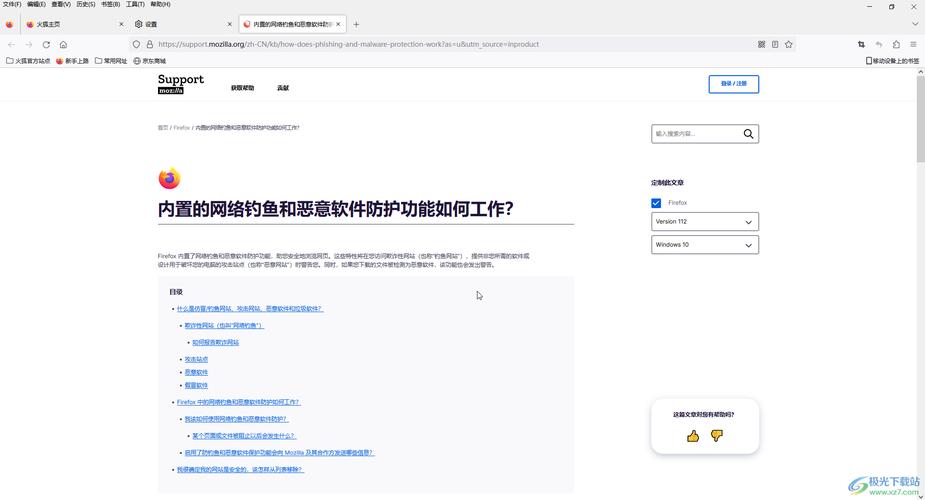Open the Version 112 dropdown
Screen dimensions: 925x500
point(705,222)
